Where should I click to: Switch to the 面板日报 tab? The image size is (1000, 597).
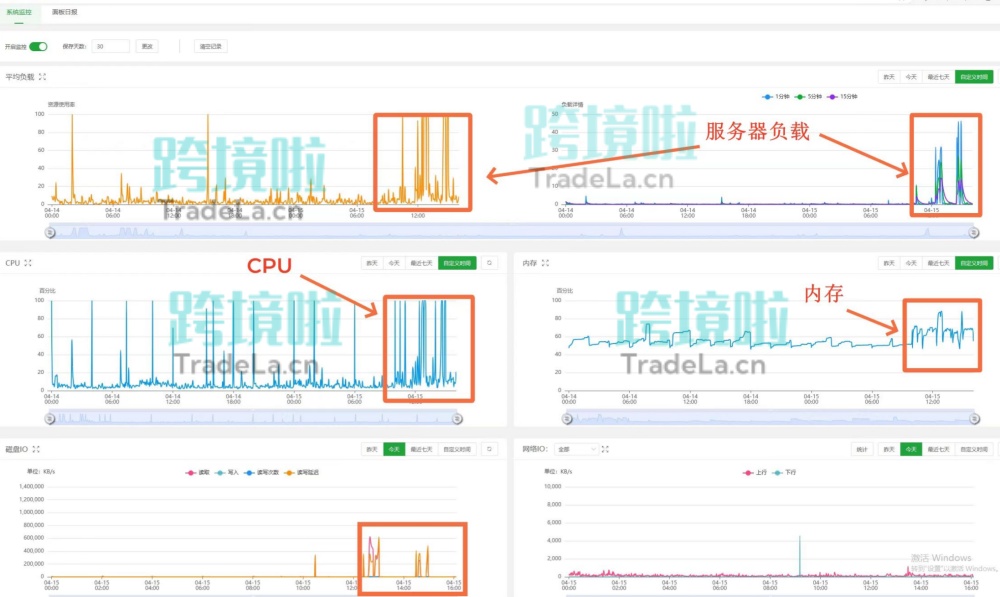click(65, 12)
